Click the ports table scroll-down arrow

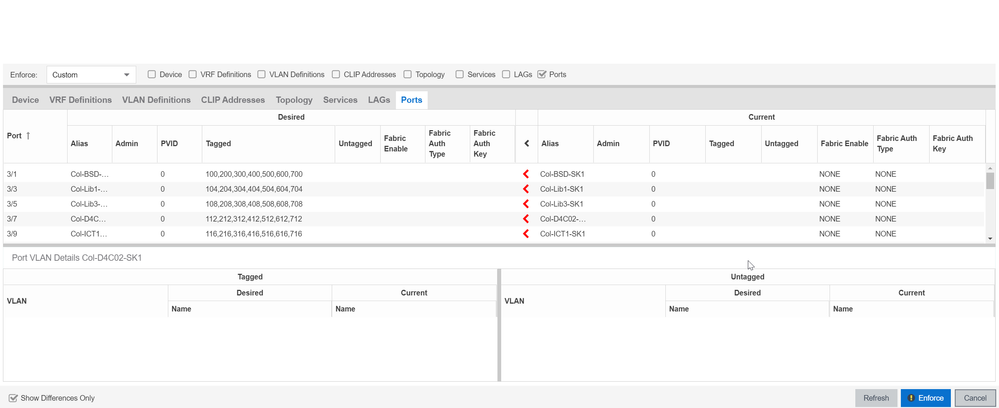point(990,238)
